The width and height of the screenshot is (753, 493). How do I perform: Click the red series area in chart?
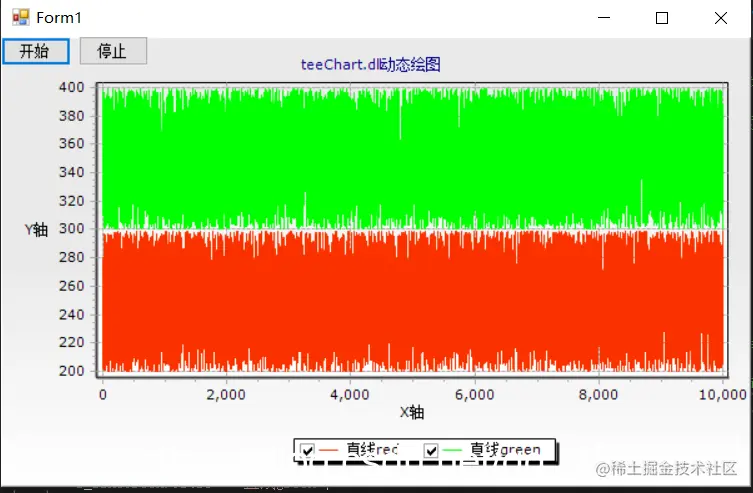pyautogui.click(x=413, y=300)
